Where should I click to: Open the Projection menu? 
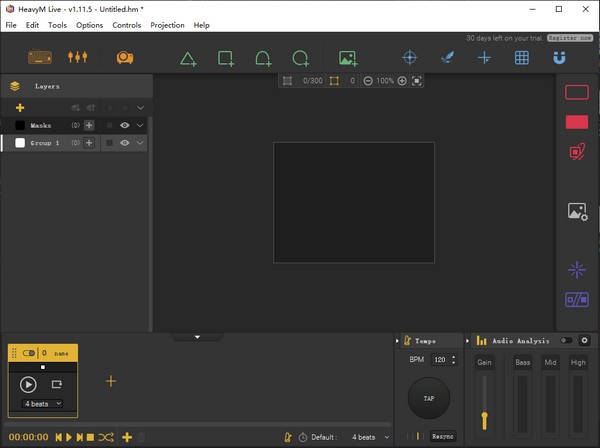pyautogui.click(x=167, y=24)
